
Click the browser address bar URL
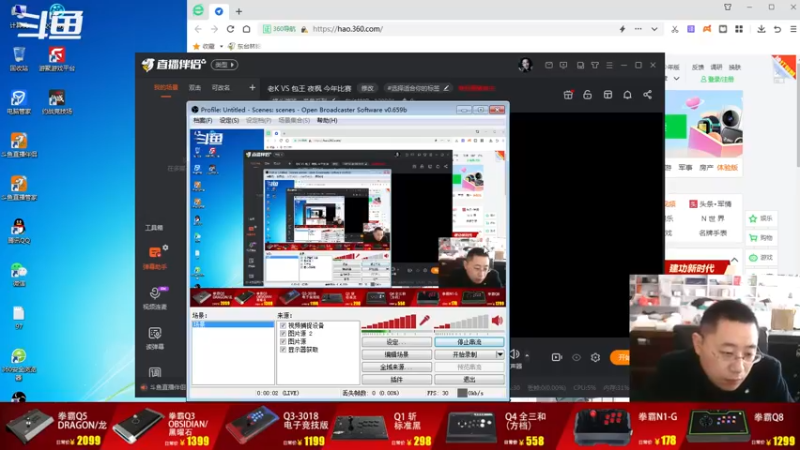coord(347,29)
